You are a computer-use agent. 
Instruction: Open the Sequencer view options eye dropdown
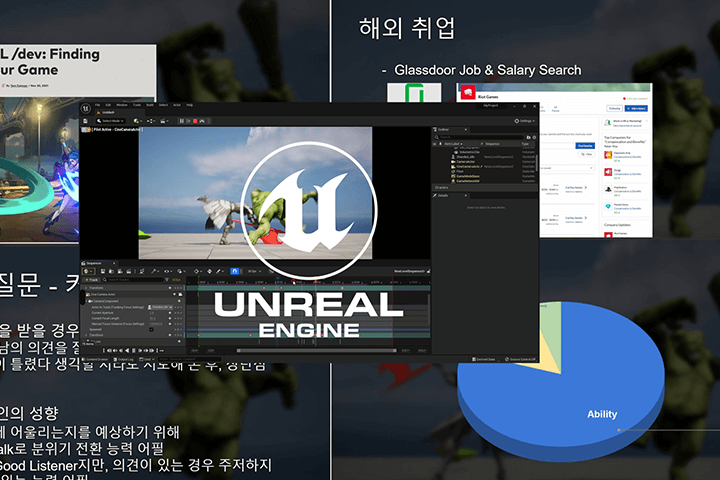point(168,271)
